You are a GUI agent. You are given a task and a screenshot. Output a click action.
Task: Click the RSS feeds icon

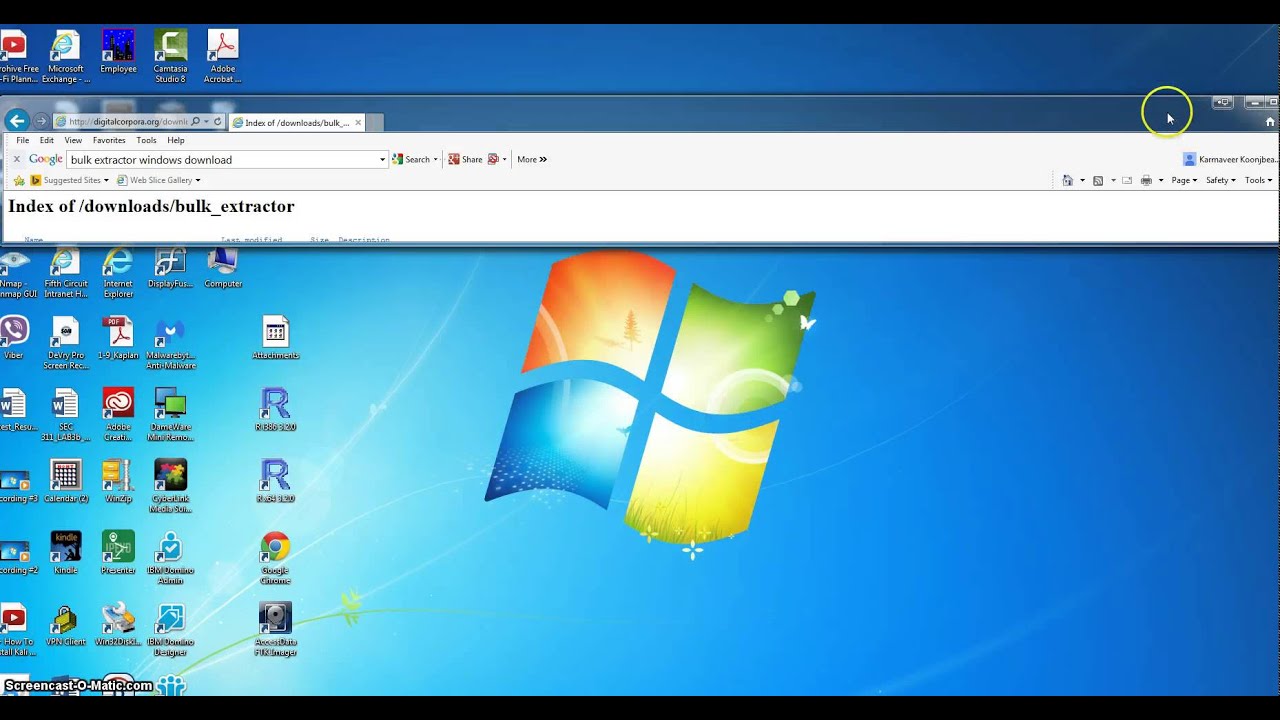[x=1098, y=180]
